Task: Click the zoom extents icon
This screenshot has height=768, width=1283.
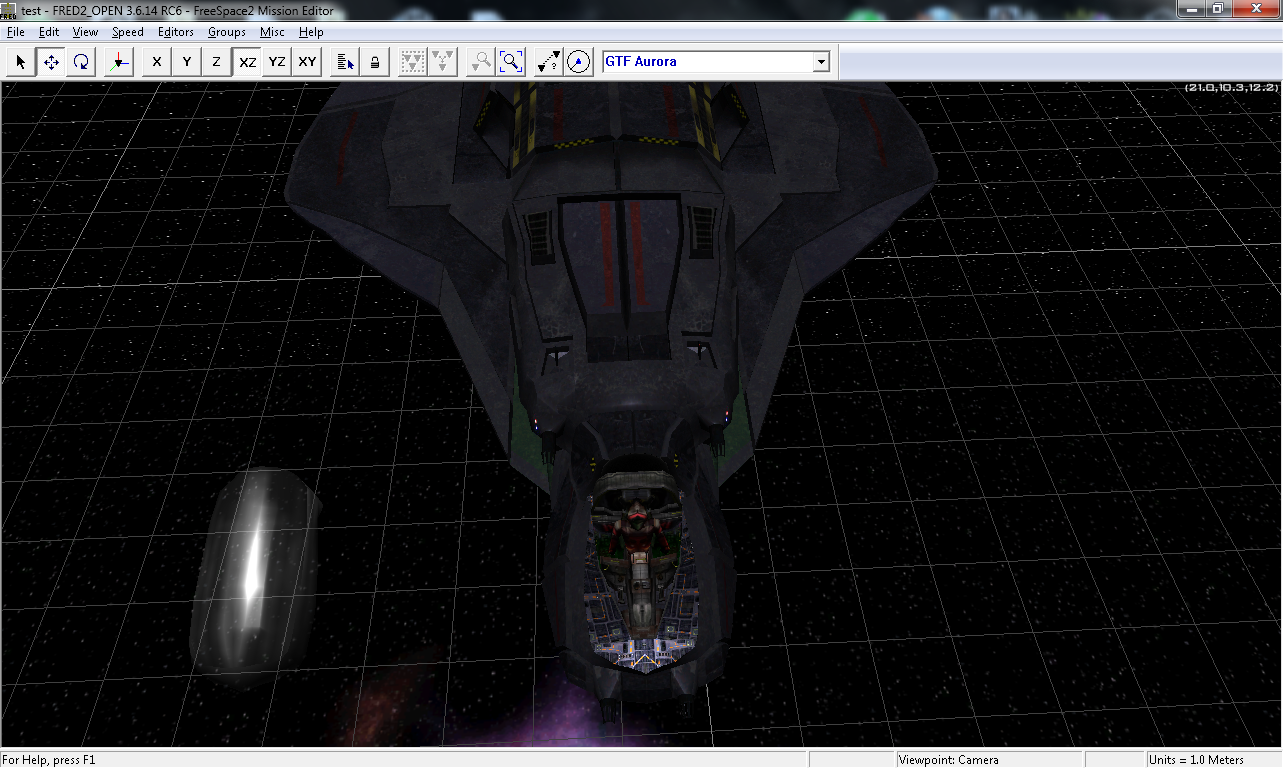Action: click(x=511, y=62)
